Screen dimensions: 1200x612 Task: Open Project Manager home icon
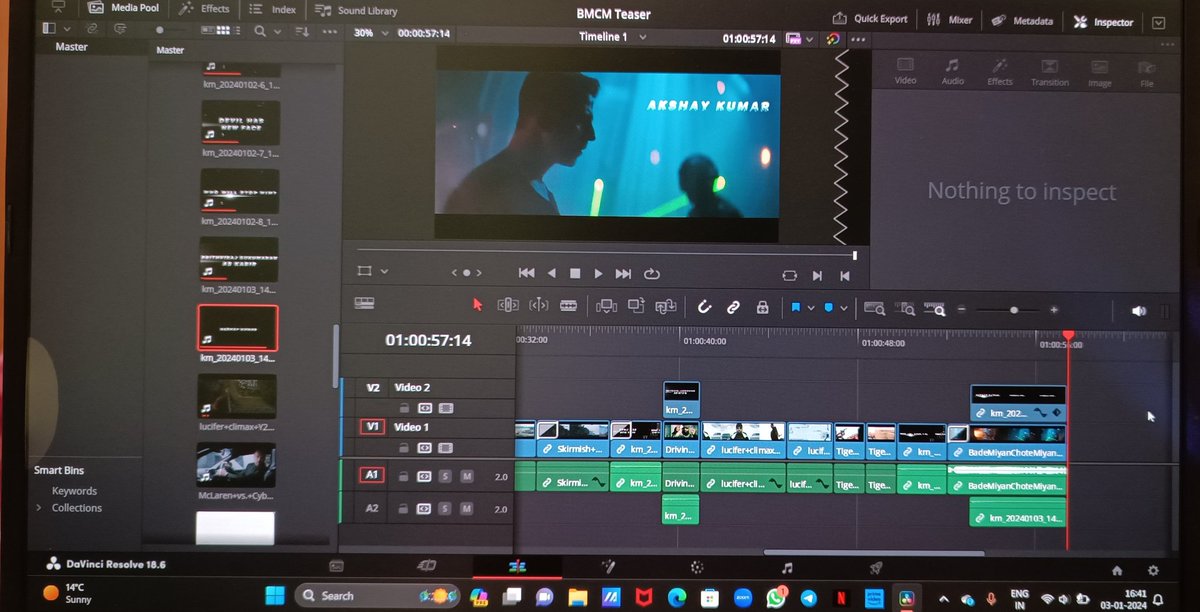click(x=1117, y=570)
